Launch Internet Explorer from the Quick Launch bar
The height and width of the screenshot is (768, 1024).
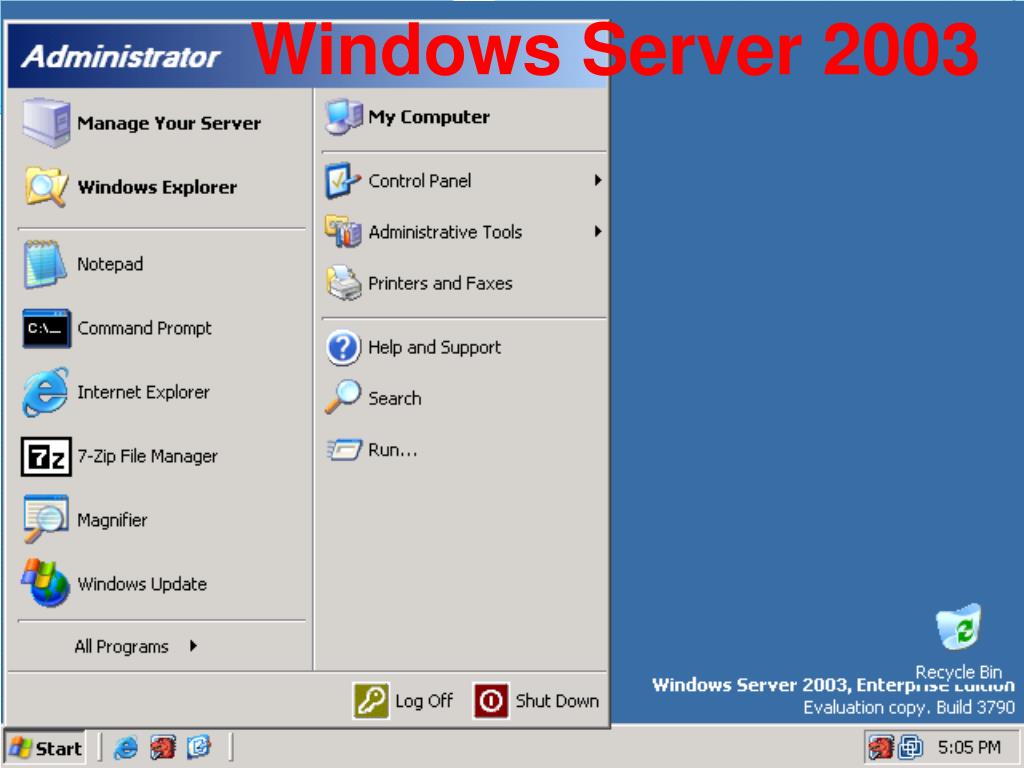click(126, 747)
